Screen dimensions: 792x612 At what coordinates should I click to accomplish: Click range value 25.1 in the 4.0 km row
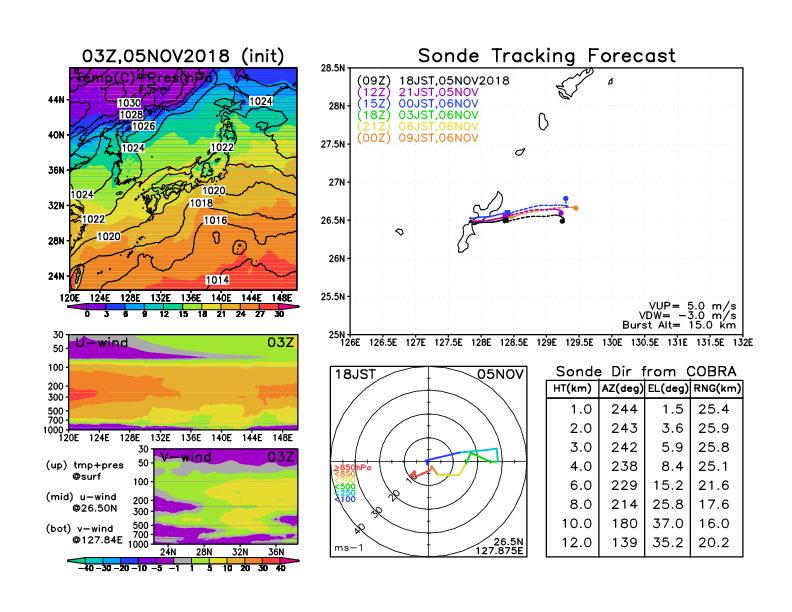point(714,467)
